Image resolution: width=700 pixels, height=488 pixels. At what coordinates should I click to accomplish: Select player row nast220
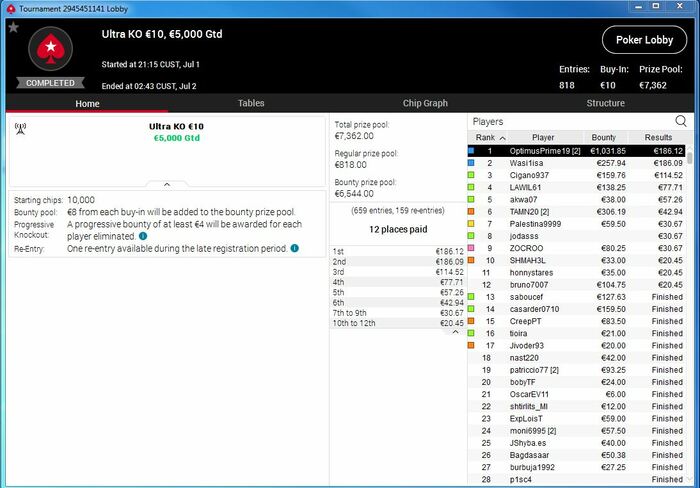(576, 358)
